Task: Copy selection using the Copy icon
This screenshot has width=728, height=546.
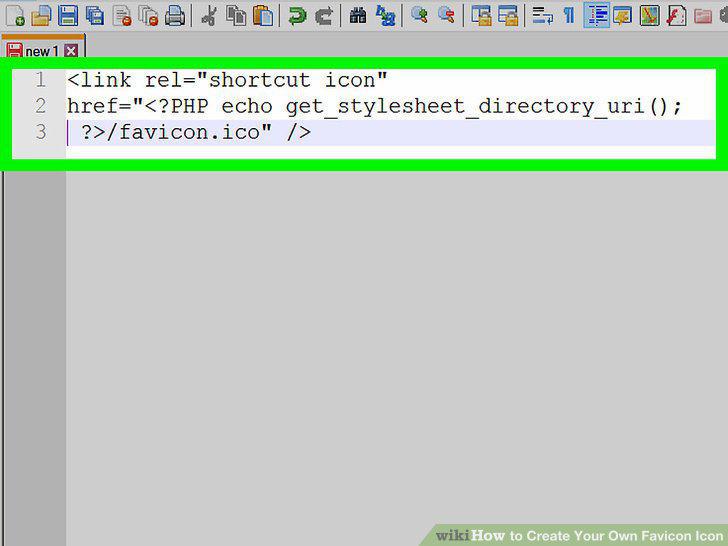Action: (x=236, y=15)
